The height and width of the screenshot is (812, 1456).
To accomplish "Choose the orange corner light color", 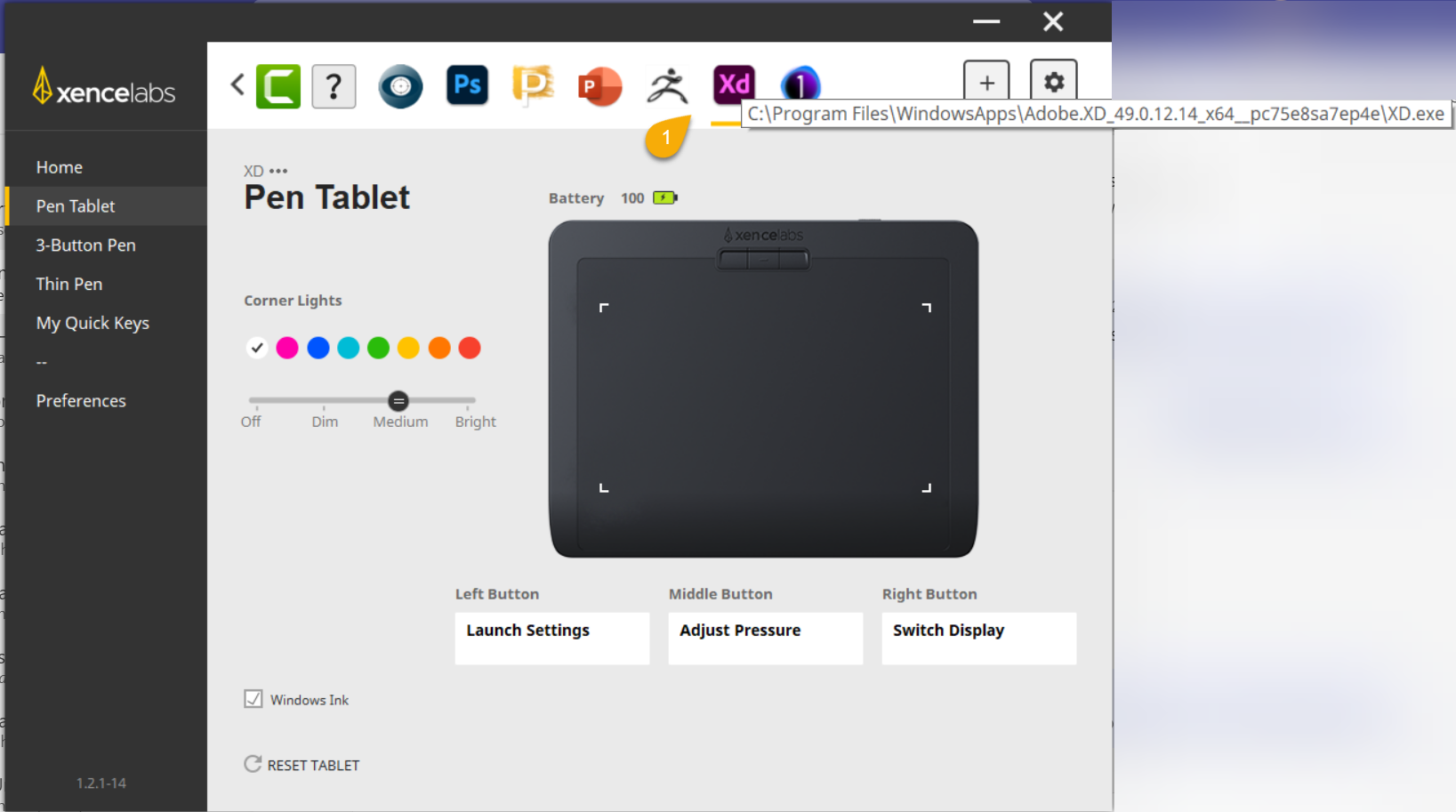I will click(x=439, y=348).
